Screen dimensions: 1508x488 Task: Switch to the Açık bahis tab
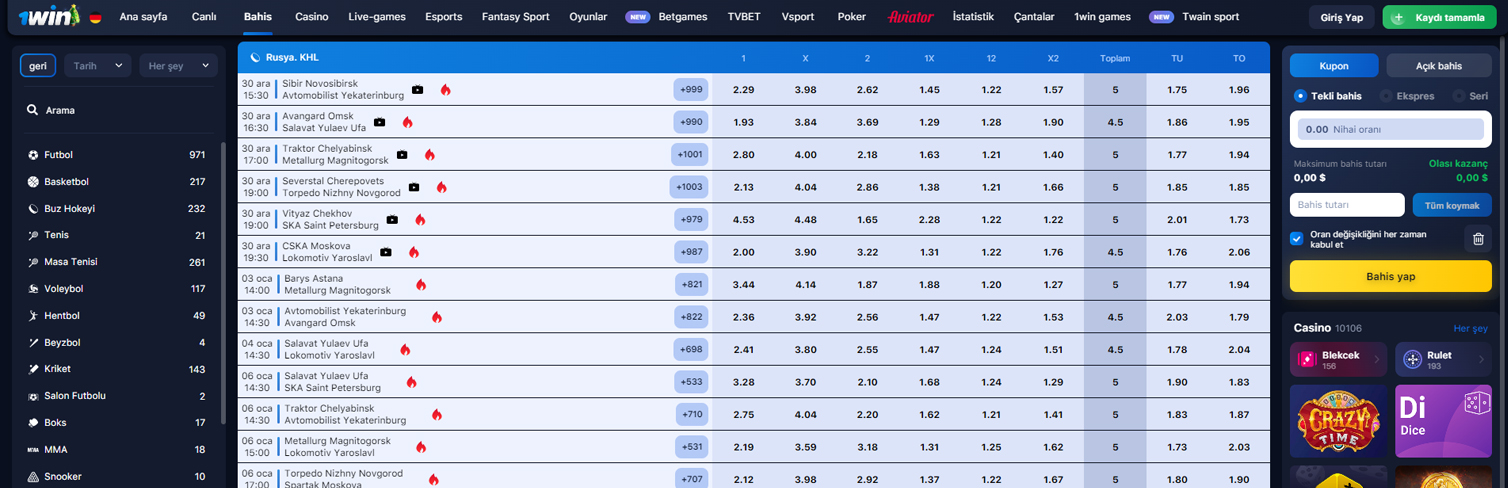tap(1439, 66)
